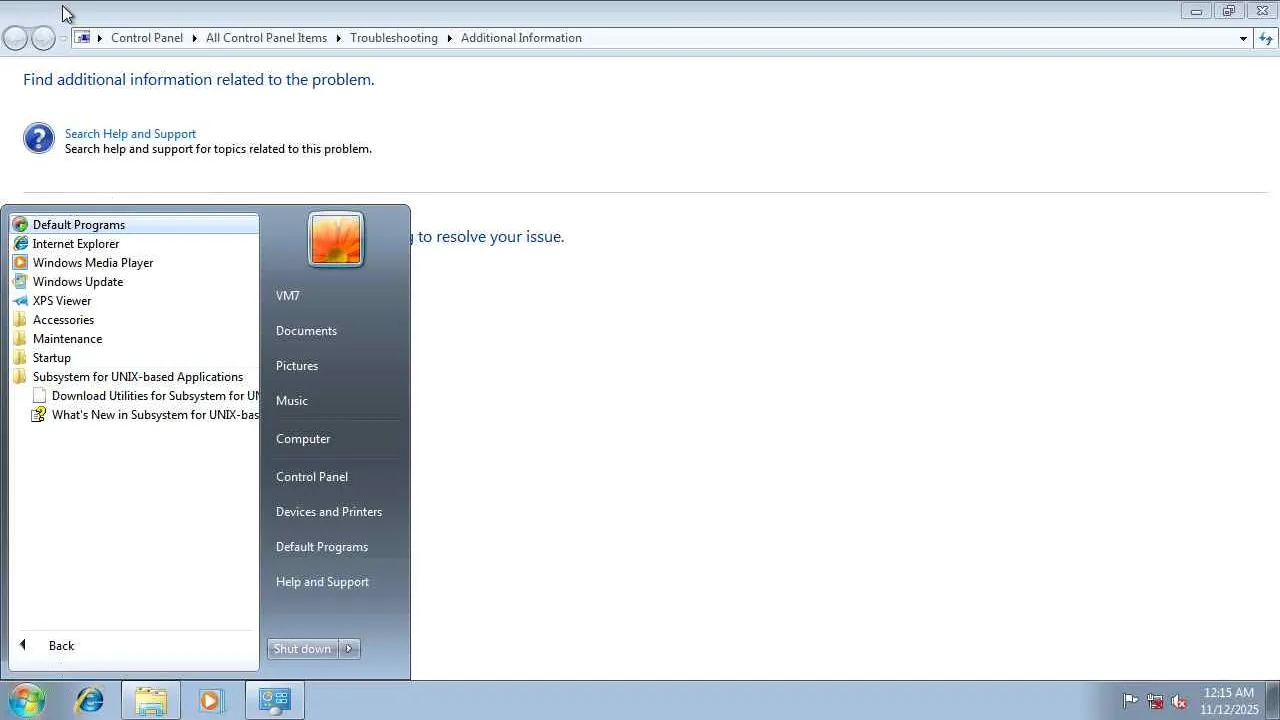The height and width of the screenshot is (720, 1280).
Task: Click the Windows Update icon
Action: 20,282
